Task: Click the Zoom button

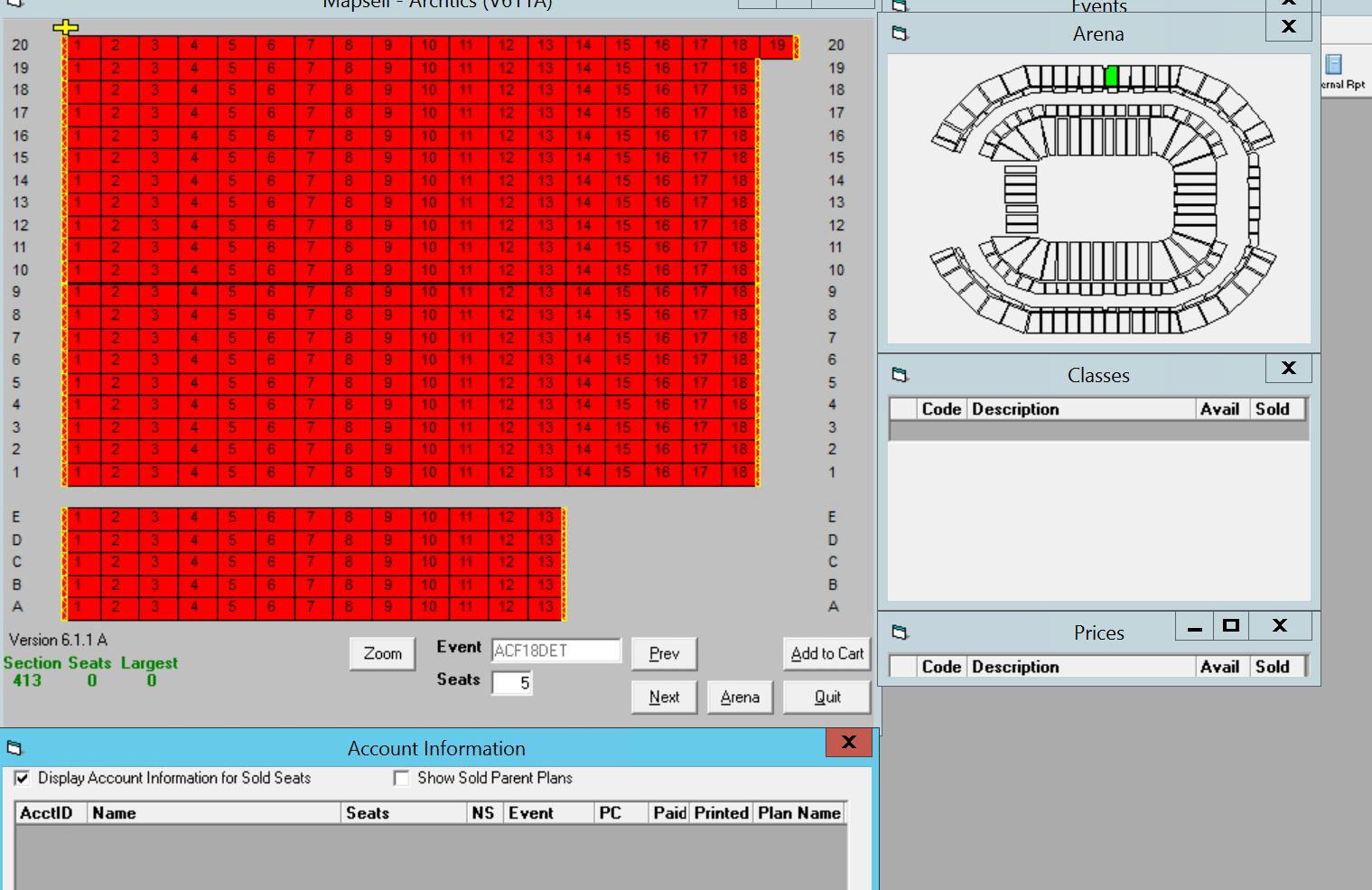Action: click(x=382, y=653)
